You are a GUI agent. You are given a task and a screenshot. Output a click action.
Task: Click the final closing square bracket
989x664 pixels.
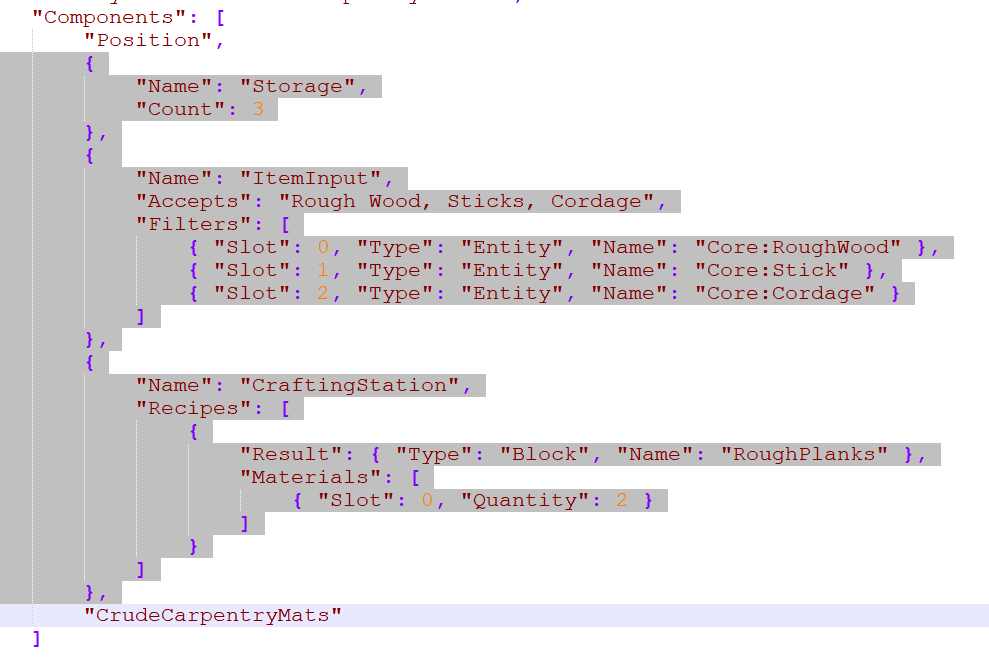37,638
